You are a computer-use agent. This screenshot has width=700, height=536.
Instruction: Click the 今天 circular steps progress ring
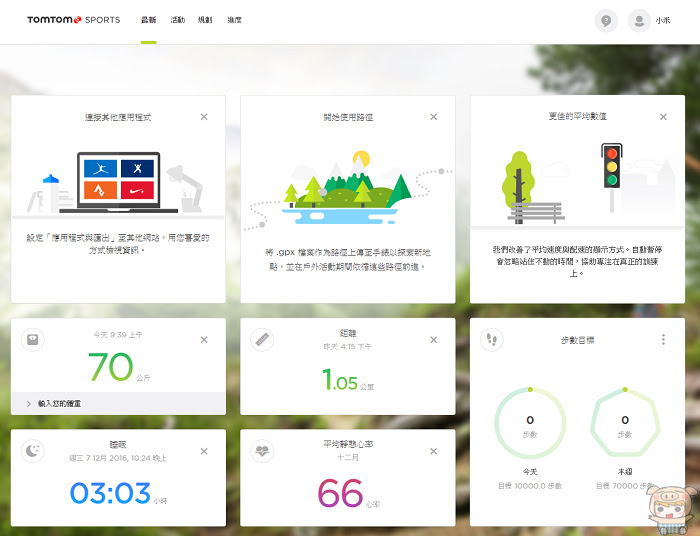point(530,422)
